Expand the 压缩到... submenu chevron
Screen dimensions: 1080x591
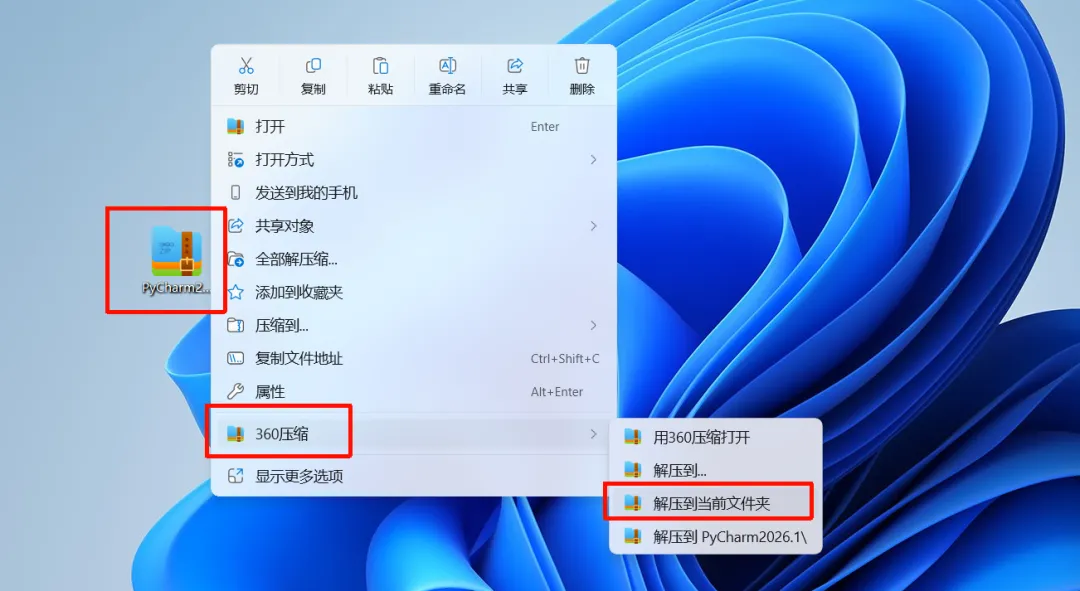tap(593, 325)
